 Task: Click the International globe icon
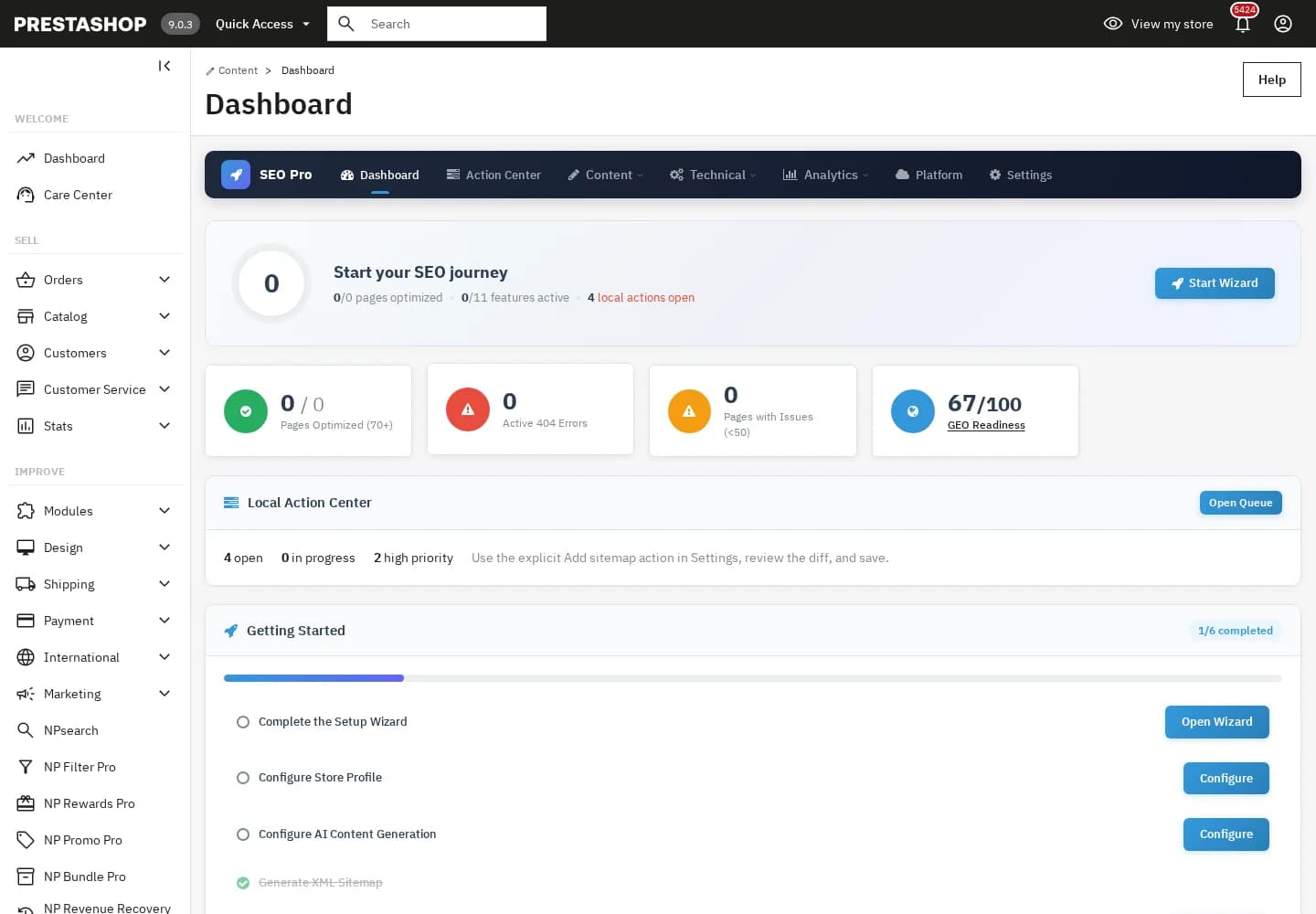coord(26,657)
